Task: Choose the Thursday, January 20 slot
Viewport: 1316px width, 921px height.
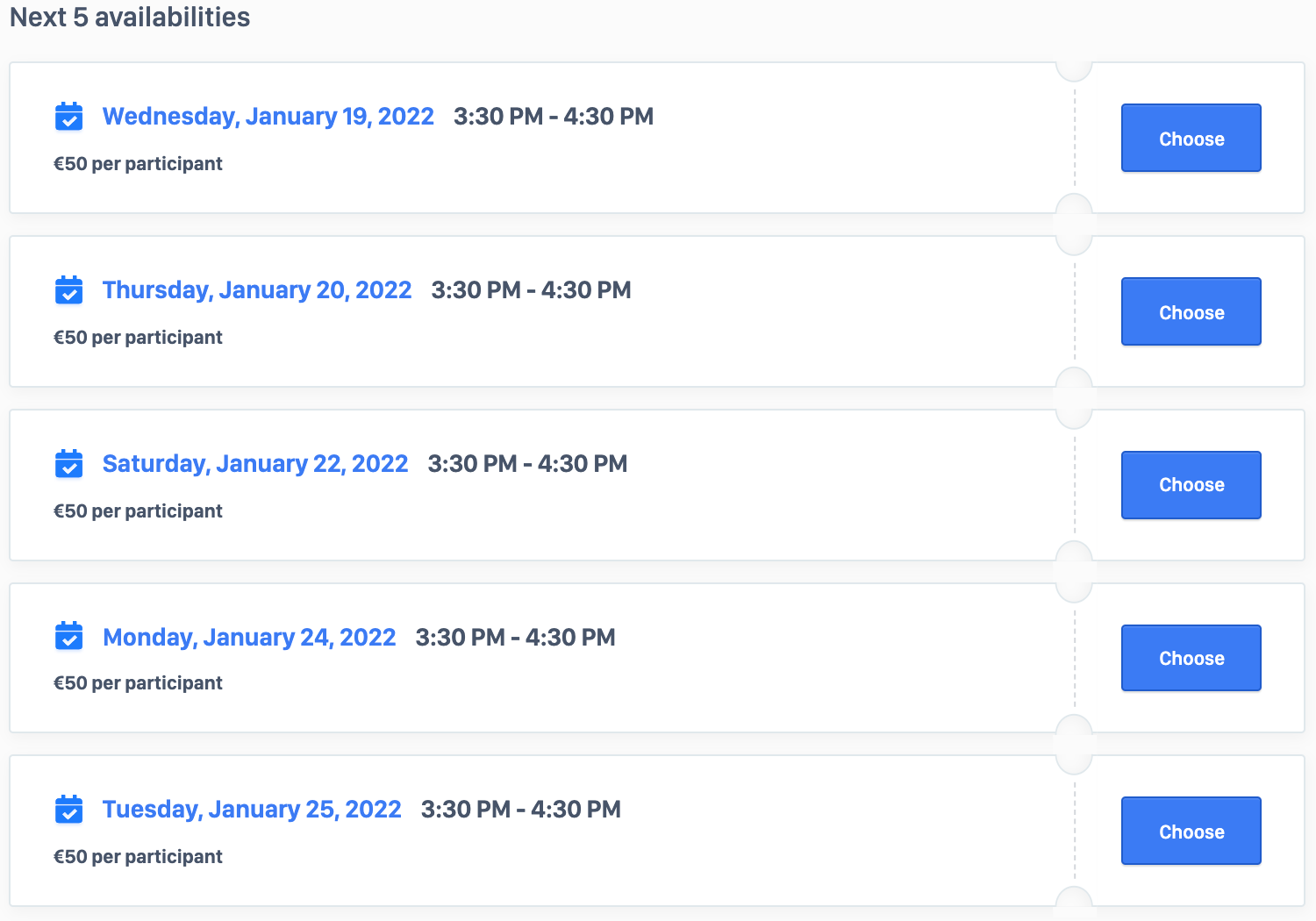Action: 1191,312
